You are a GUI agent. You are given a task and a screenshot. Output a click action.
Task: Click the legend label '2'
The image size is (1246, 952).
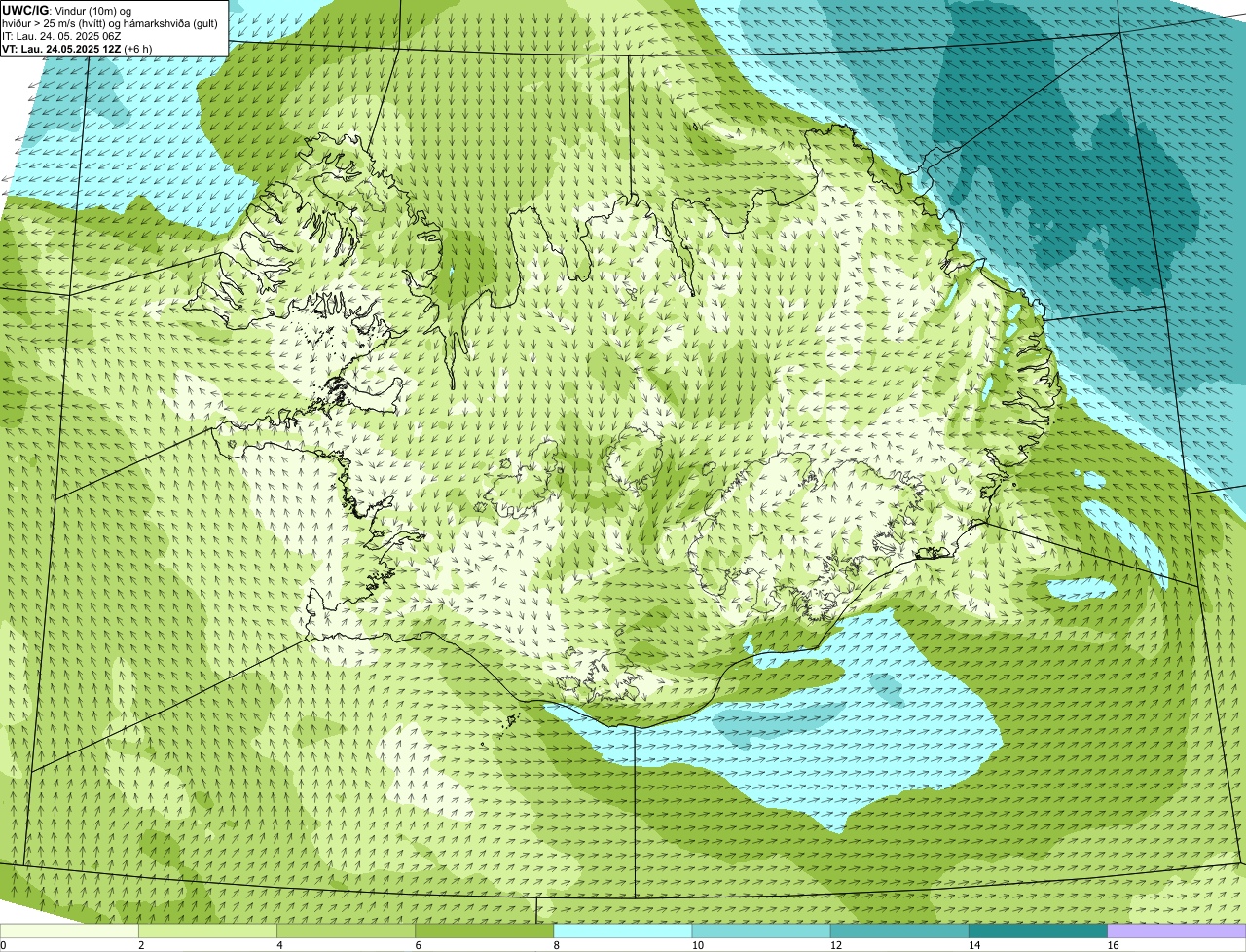[142, 945]
